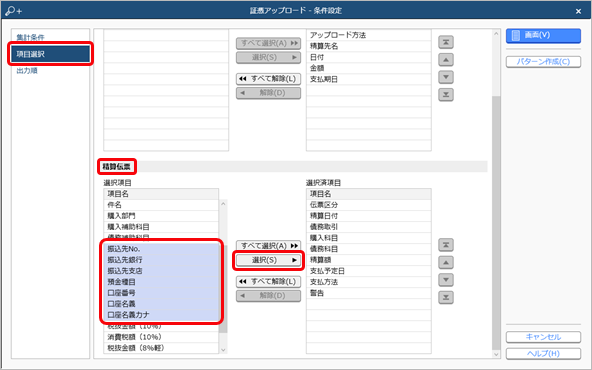This screenshot has height=370, width=592.
Task: Select 件名 in available items
Action: coord(161,205)
